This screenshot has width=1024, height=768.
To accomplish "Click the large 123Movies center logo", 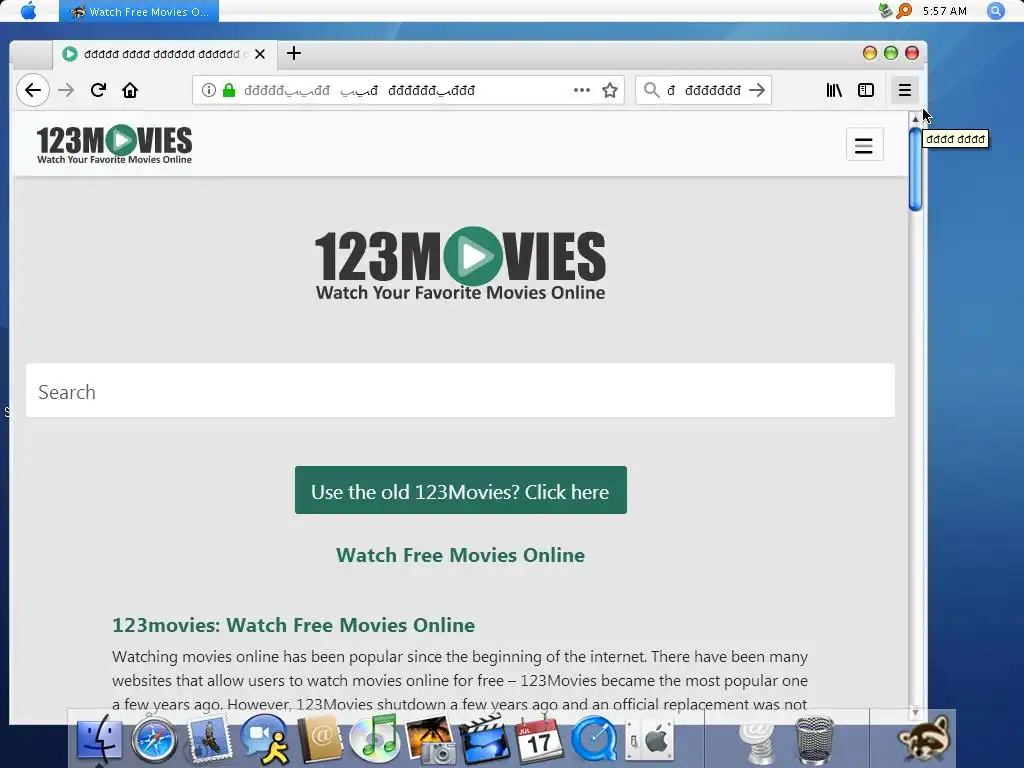I will click(460, 264).
